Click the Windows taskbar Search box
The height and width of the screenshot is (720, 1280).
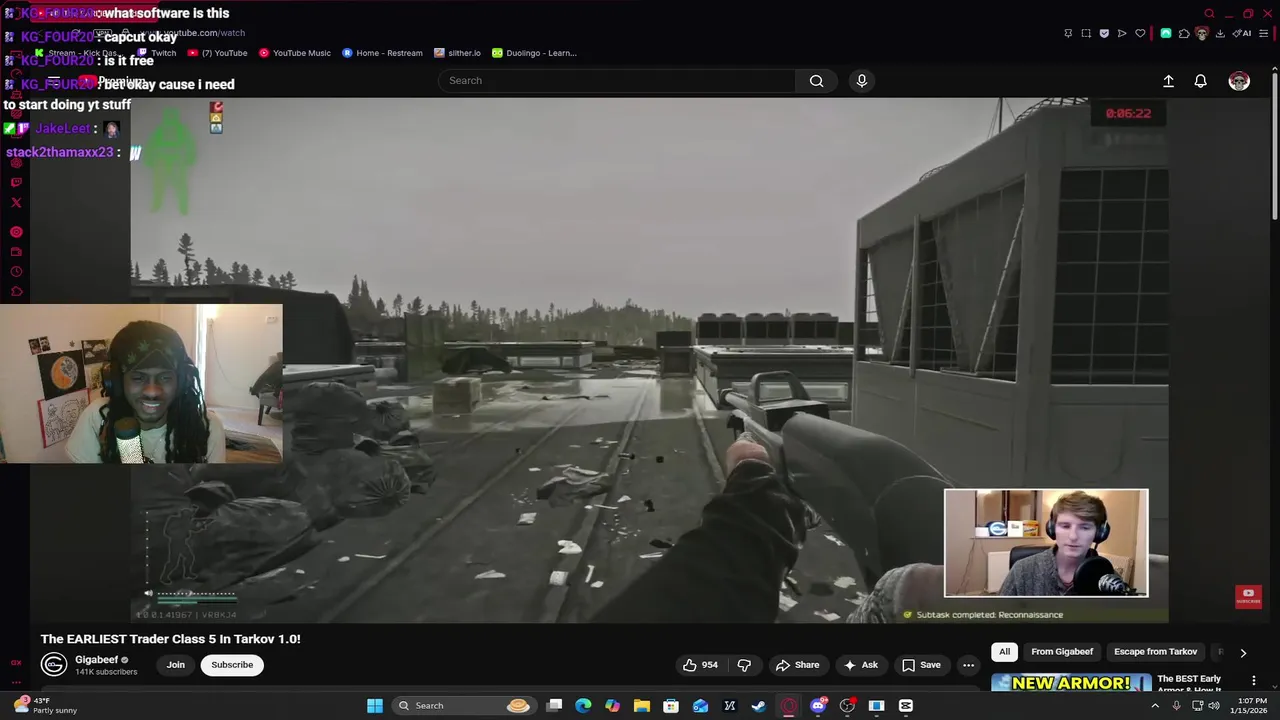[464, 706]
